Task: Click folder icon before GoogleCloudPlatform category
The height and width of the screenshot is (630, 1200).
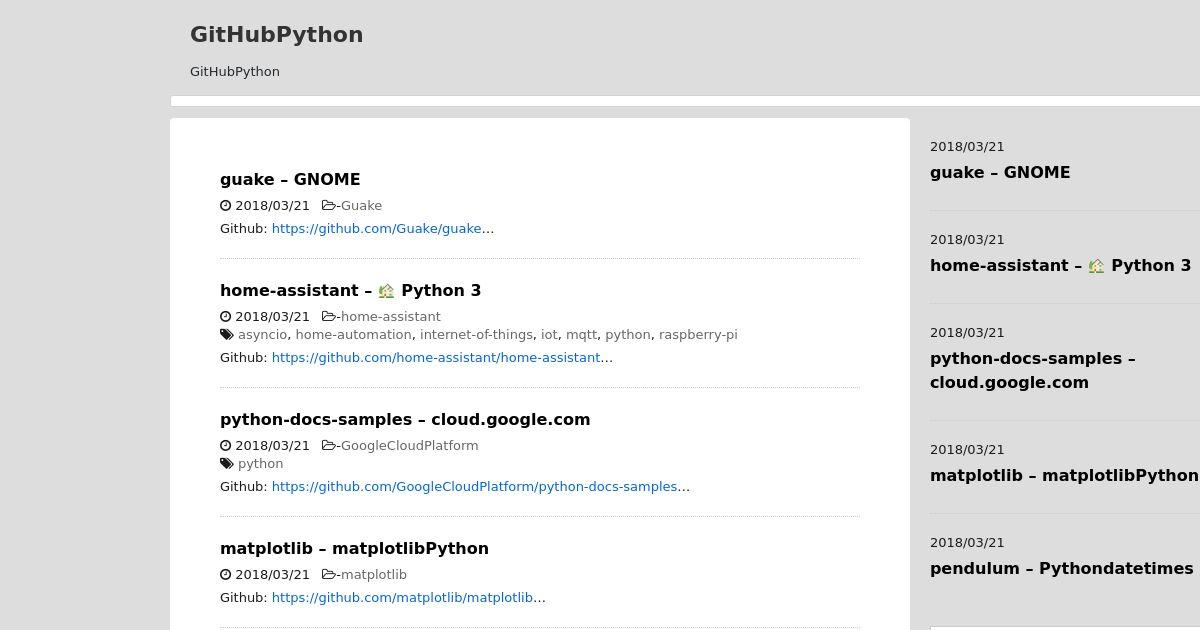Action: 329,446
